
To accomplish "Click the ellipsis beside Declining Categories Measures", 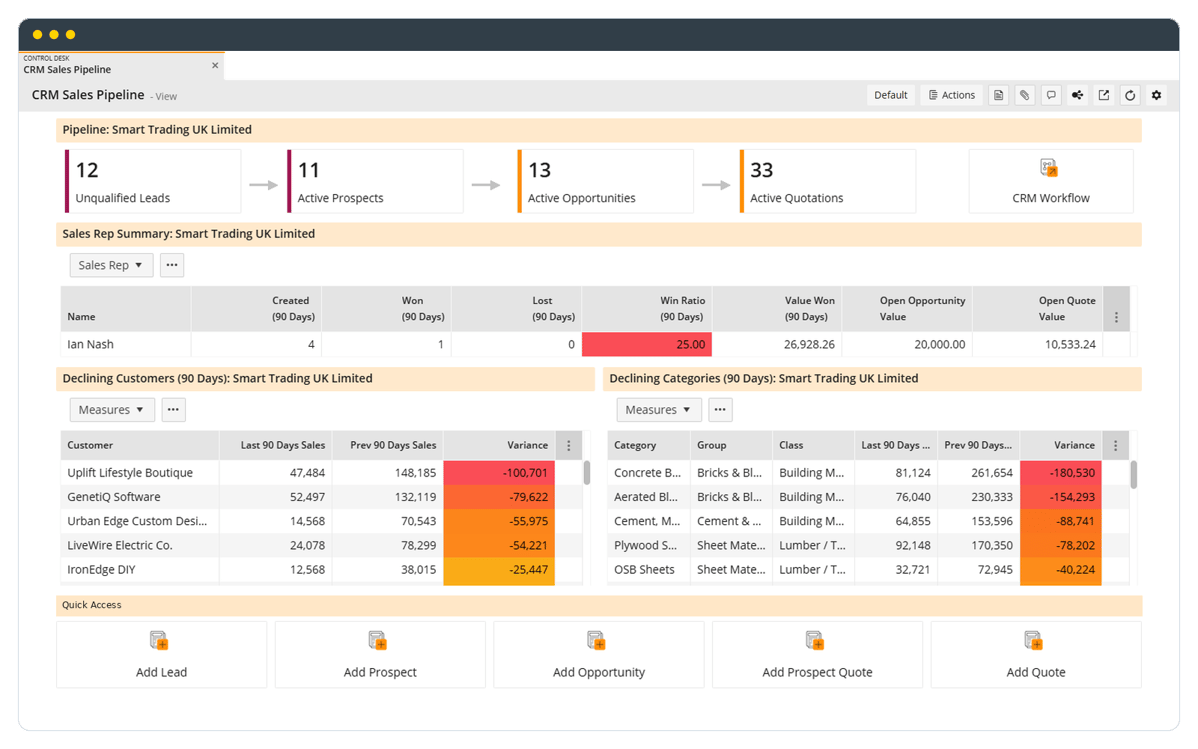I will click(x=720, y=410).
